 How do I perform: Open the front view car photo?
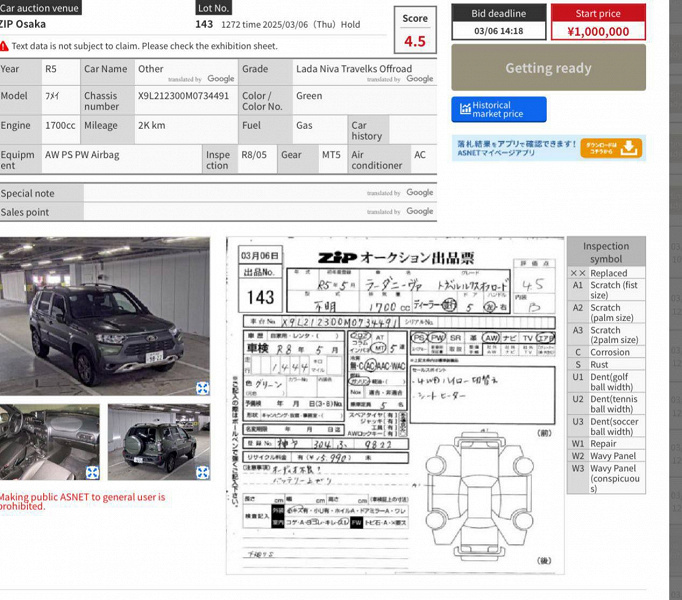[104, 316]
